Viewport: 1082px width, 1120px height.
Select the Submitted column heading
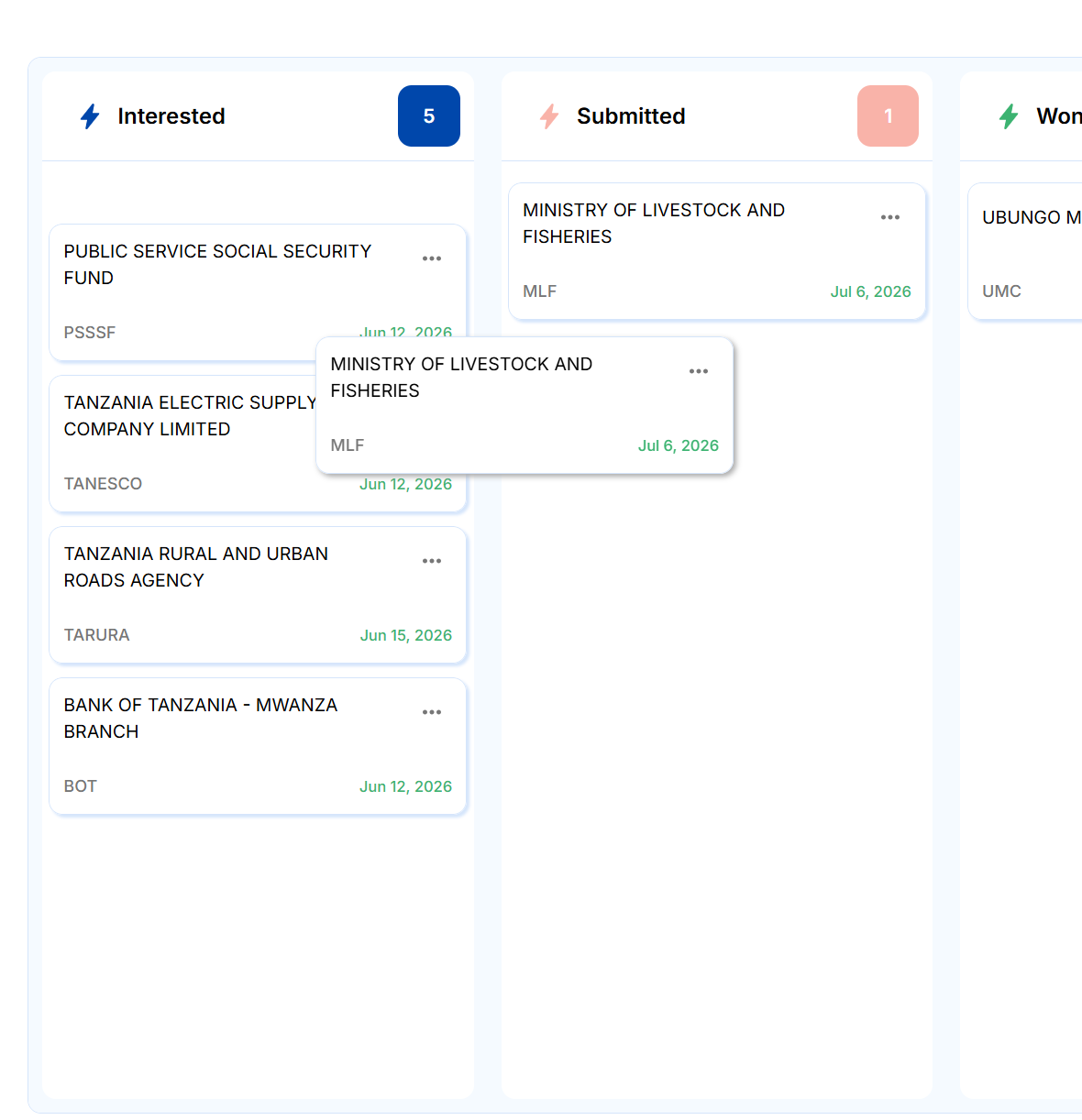631,116
